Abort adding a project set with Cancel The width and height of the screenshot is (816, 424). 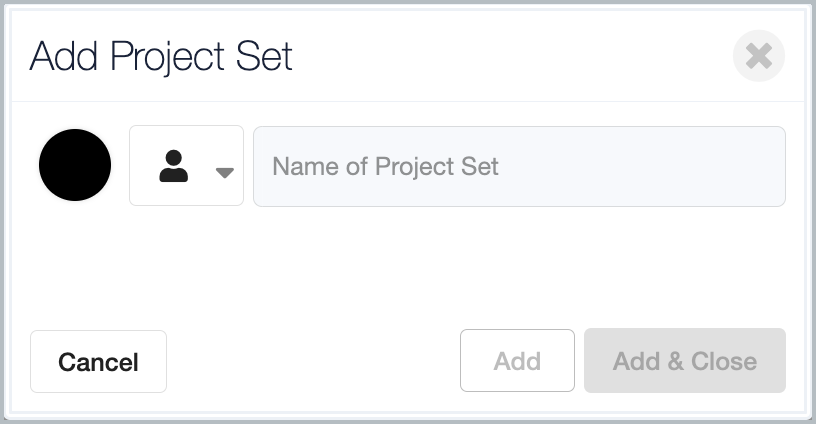click(x=98, y=362)
